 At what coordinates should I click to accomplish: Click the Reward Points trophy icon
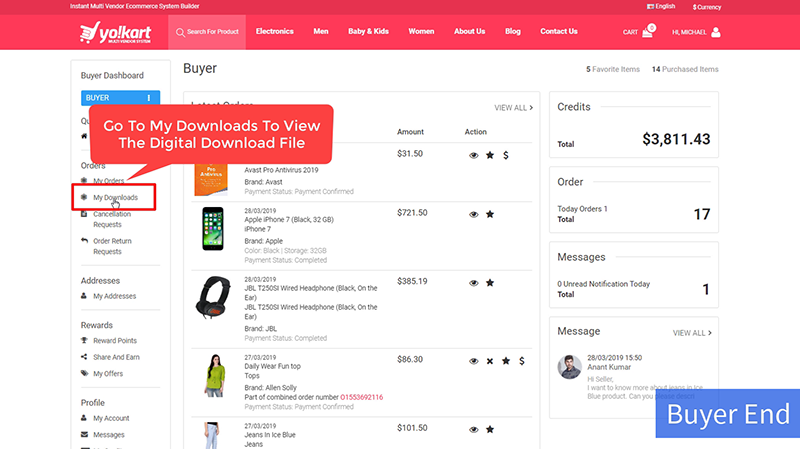[x=84, y=340]
